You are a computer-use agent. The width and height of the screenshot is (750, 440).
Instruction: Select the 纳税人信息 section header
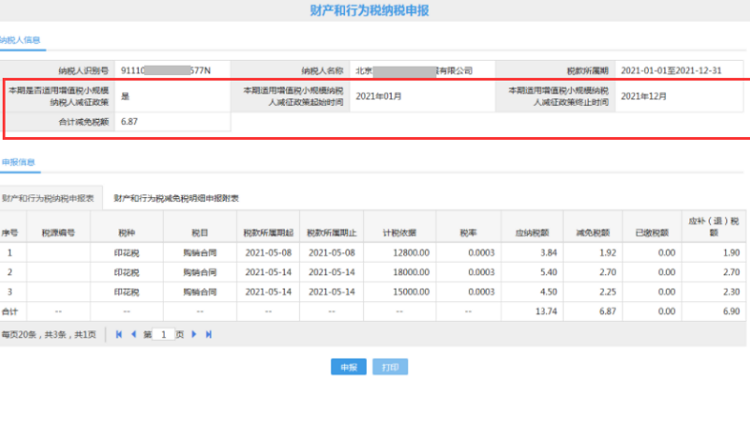pyautogui.click(x=21, y=39)
